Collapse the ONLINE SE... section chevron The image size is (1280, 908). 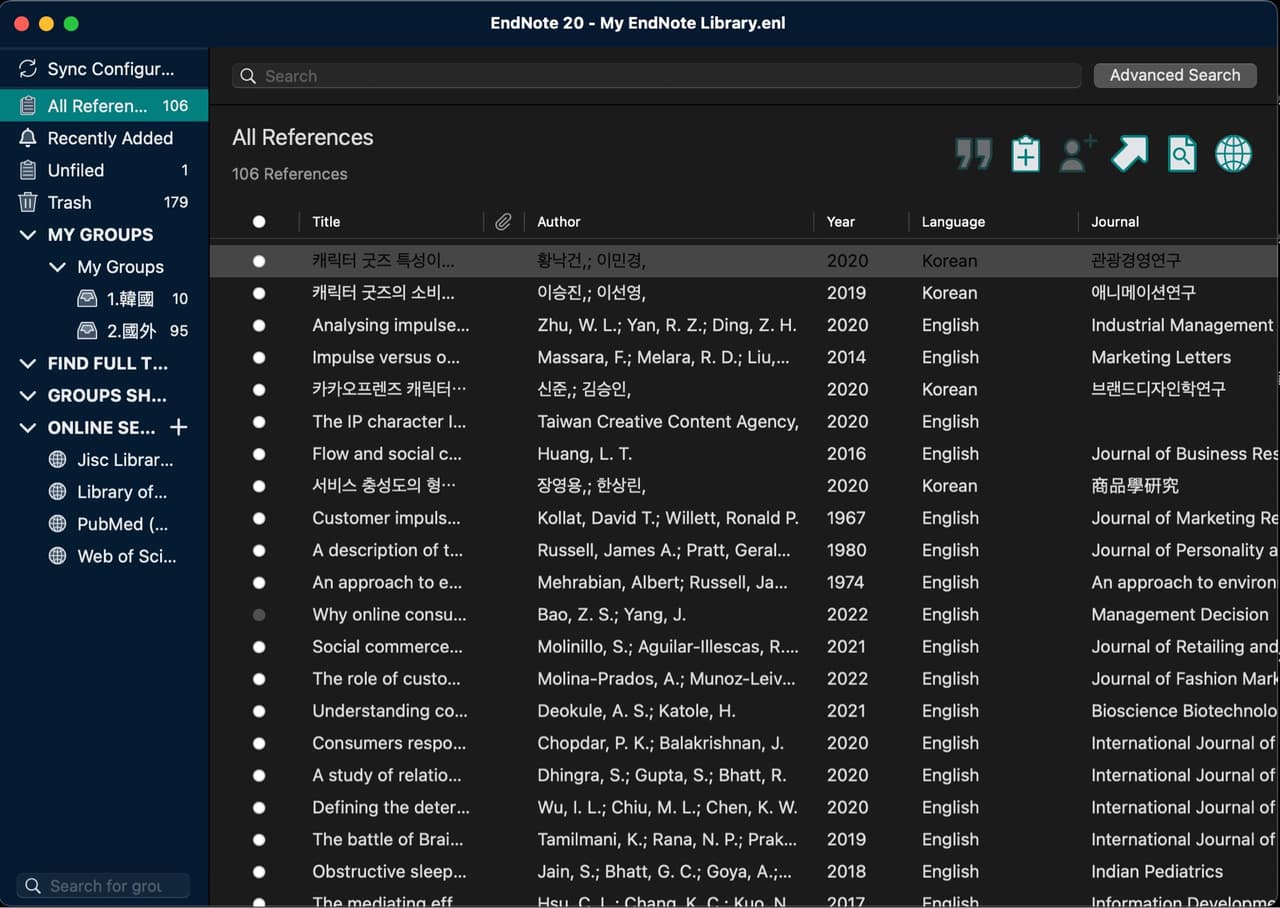[28, 427]
